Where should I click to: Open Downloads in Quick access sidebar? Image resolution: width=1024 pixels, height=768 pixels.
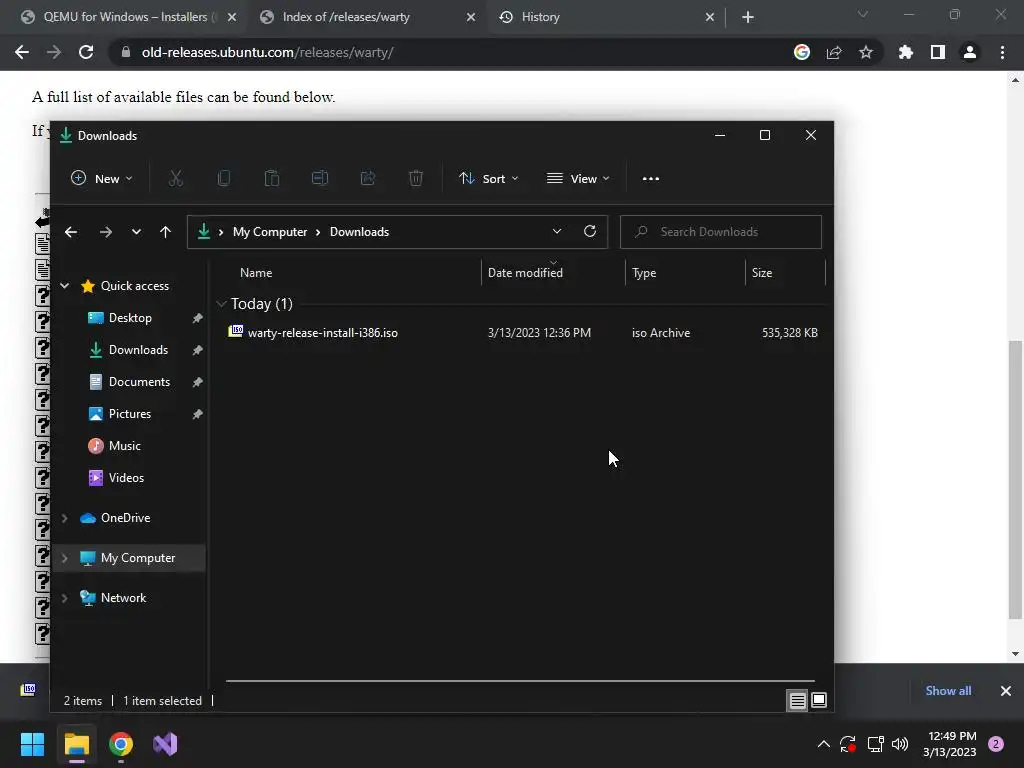click(x=138, y=350)
